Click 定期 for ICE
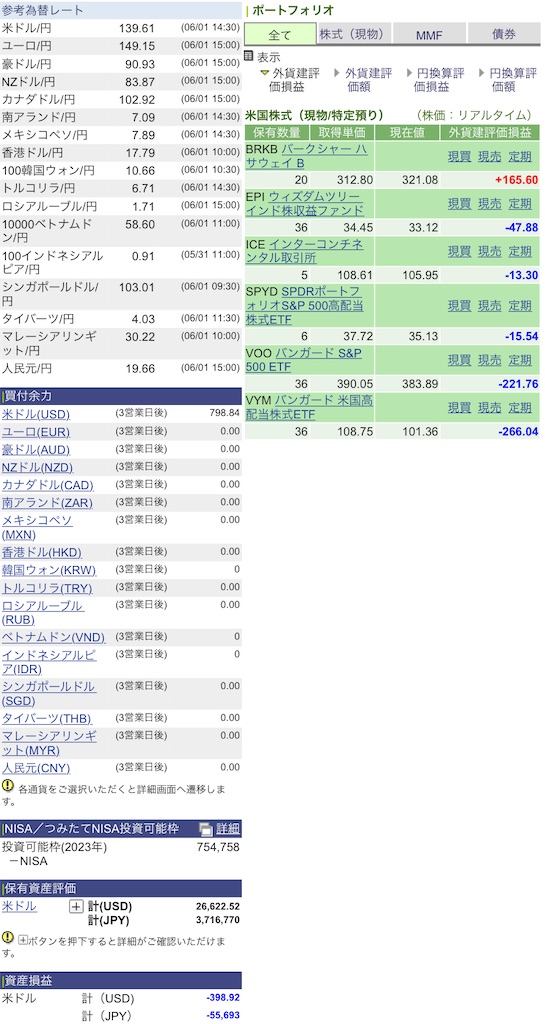The height and width of the screenshot is (1024, 545). tap(520, 251)
